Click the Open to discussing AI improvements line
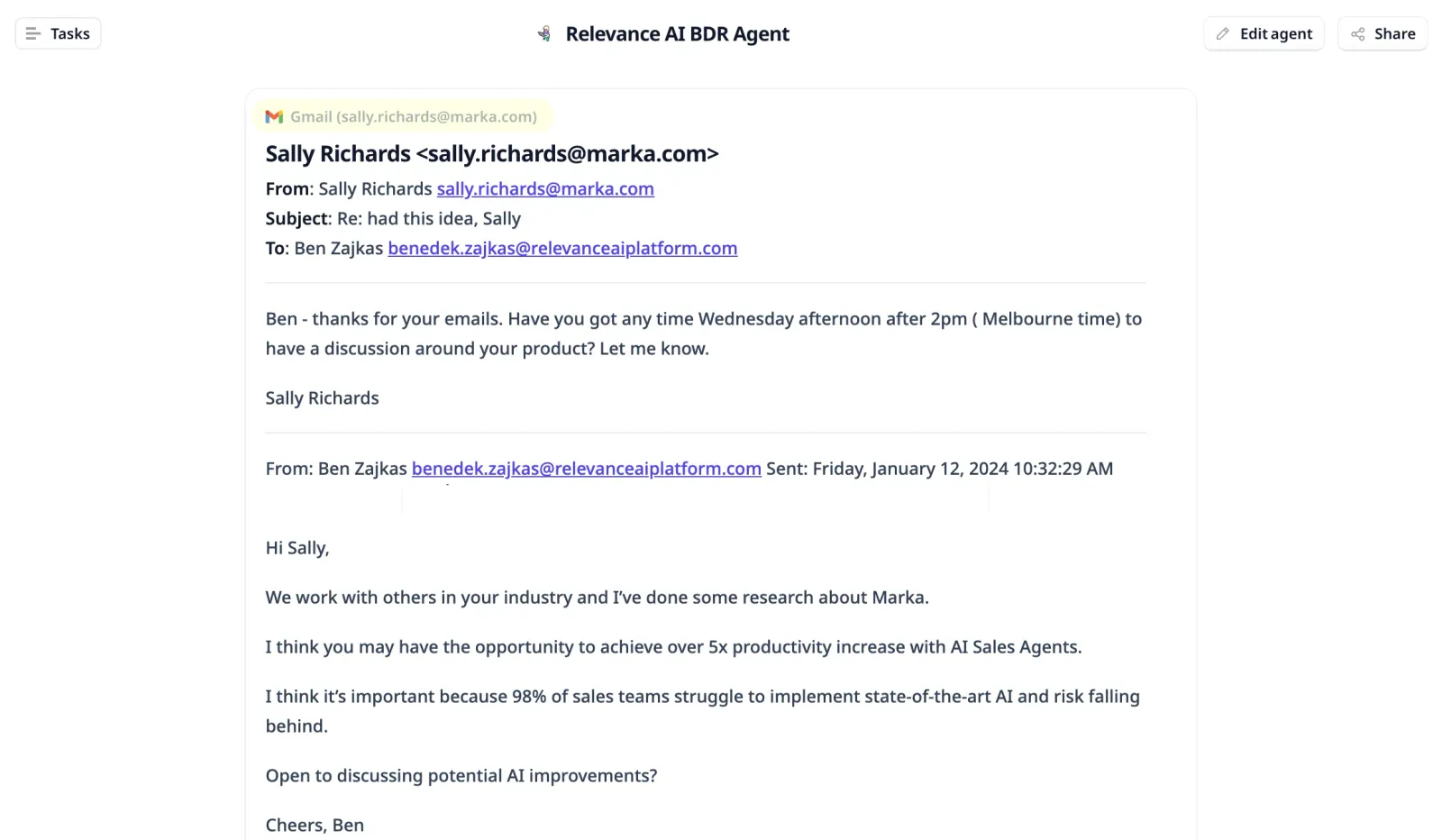1442x840 pixels. point(461,775)
